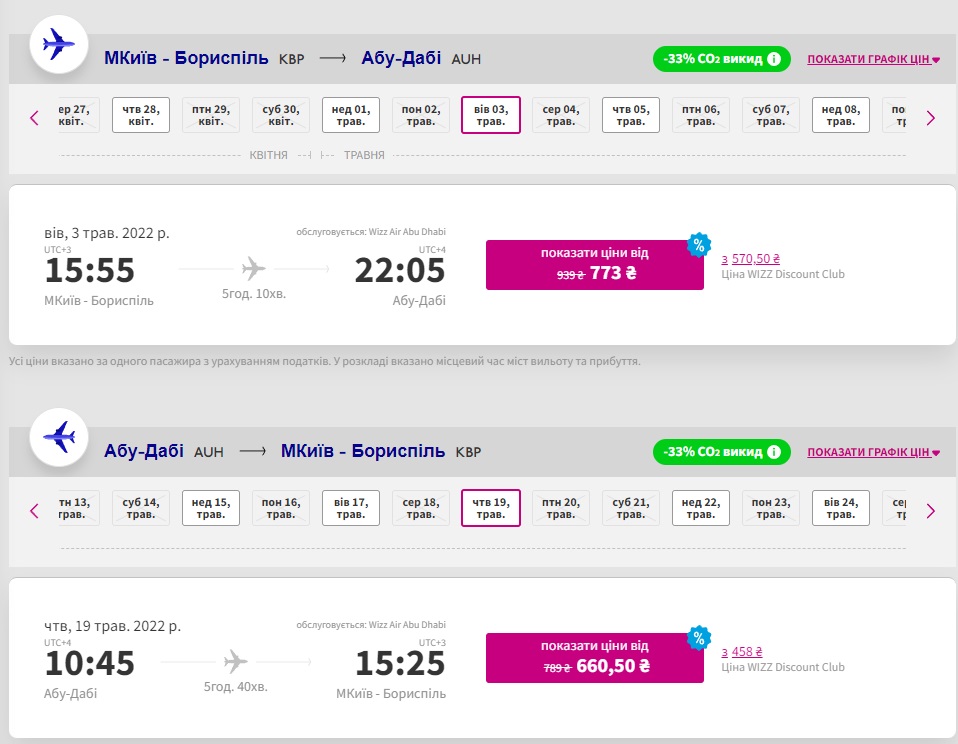Click discount percent badge on 773 ₴ price
Screen dimensions: 958x744
tap(699, 244)
